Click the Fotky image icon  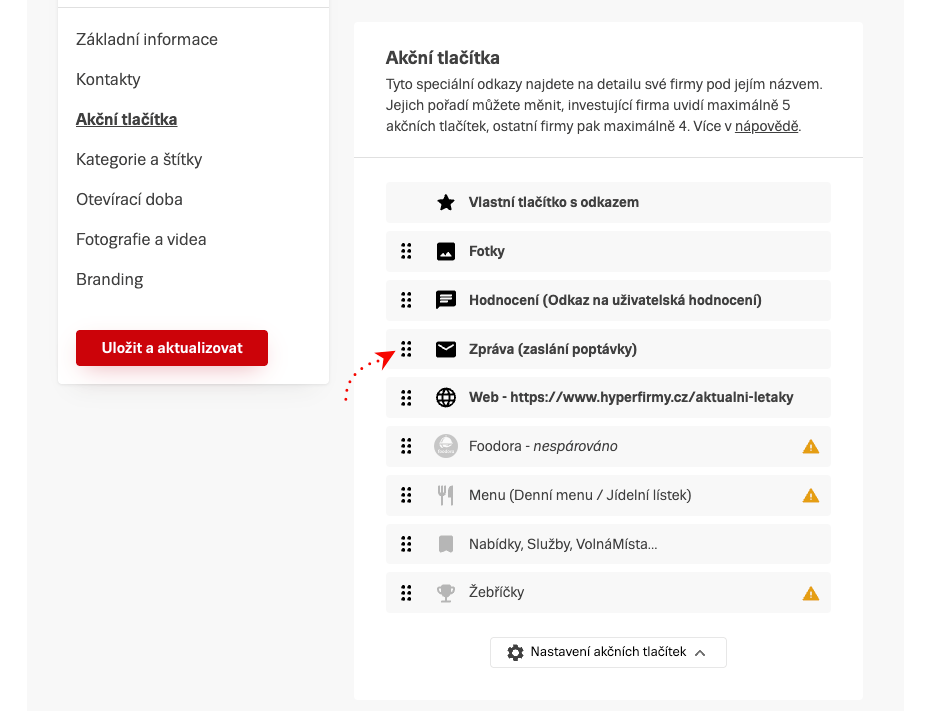[x=446, y=251]
